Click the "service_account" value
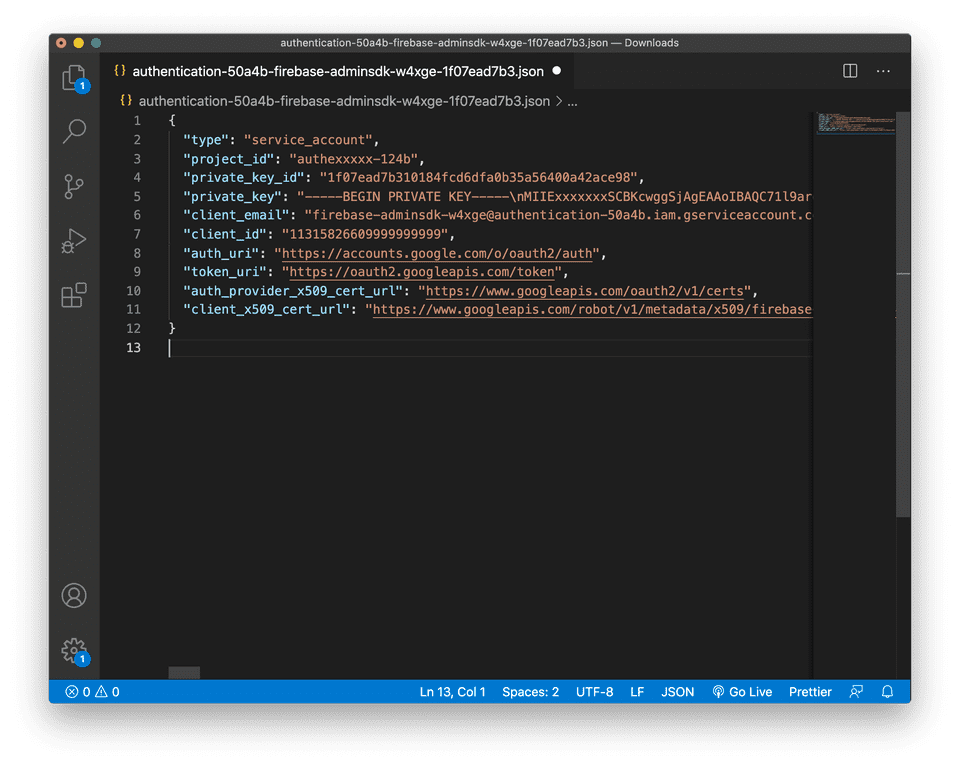Screen dimensions: 960x768 click(x=308, y=140)
